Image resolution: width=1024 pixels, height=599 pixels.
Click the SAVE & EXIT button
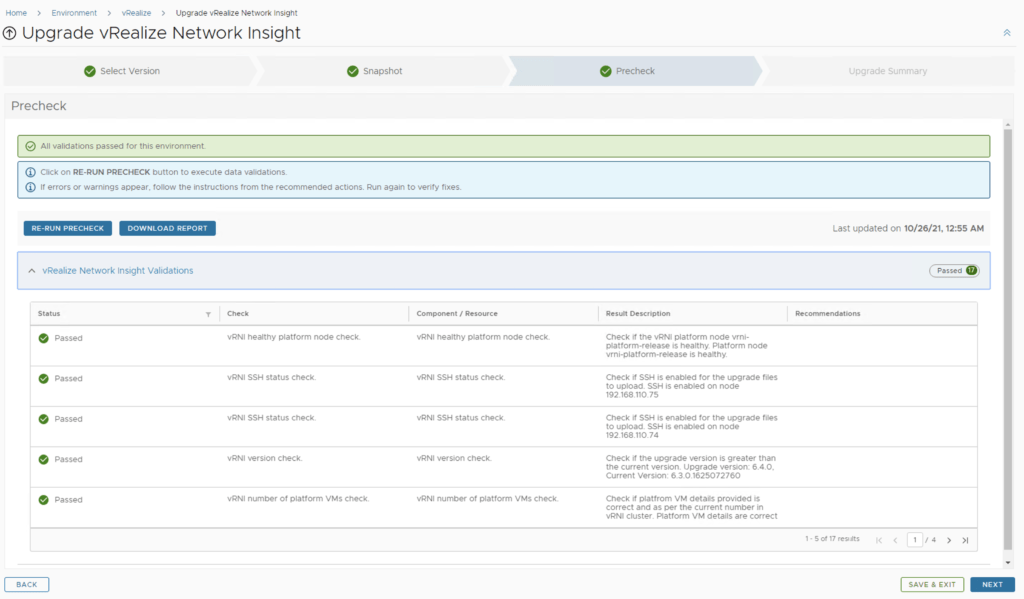point(932,584)
